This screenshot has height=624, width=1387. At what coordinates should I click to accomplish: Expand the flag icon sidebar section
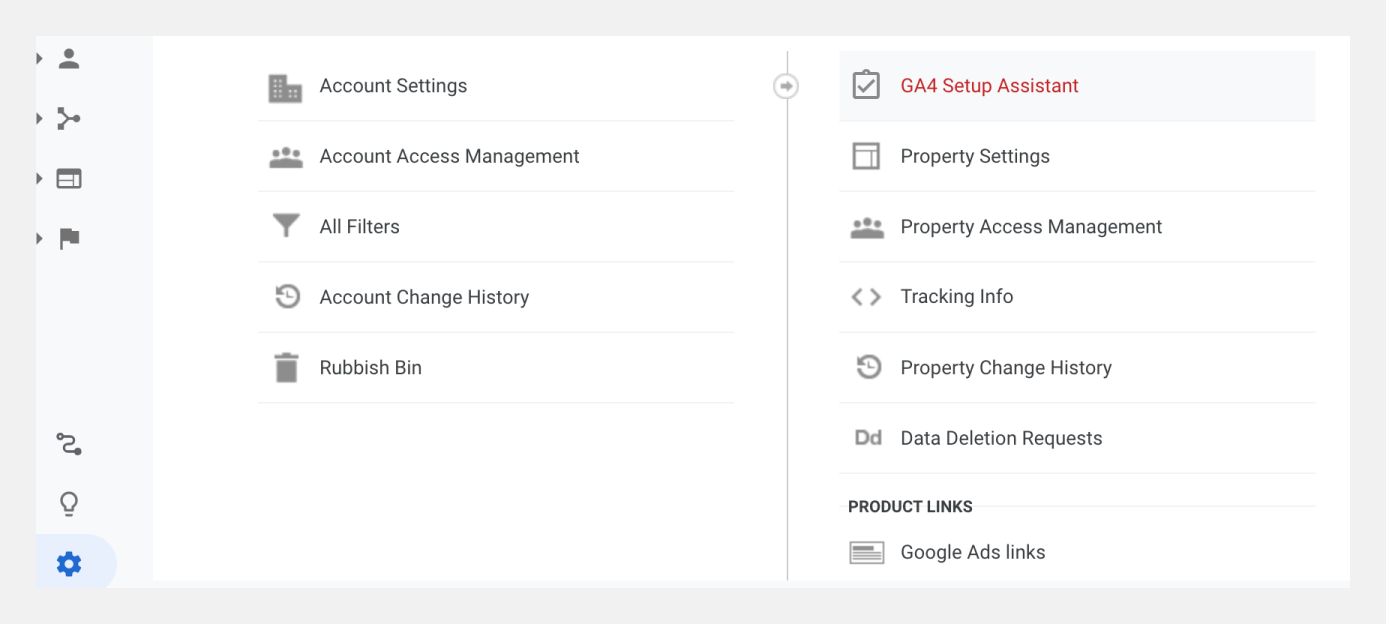tap(39, 239)
